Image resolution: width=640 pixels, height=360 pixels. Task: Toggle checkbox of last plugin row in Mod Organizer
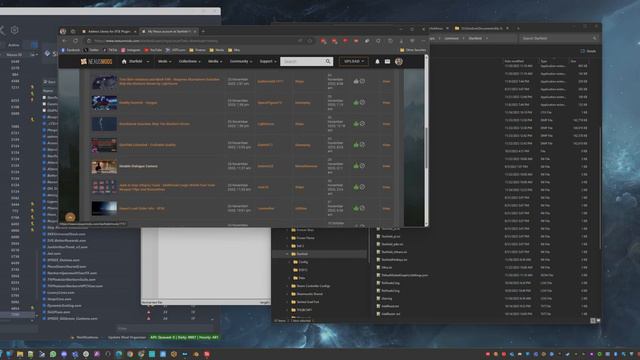pos(44,318)
